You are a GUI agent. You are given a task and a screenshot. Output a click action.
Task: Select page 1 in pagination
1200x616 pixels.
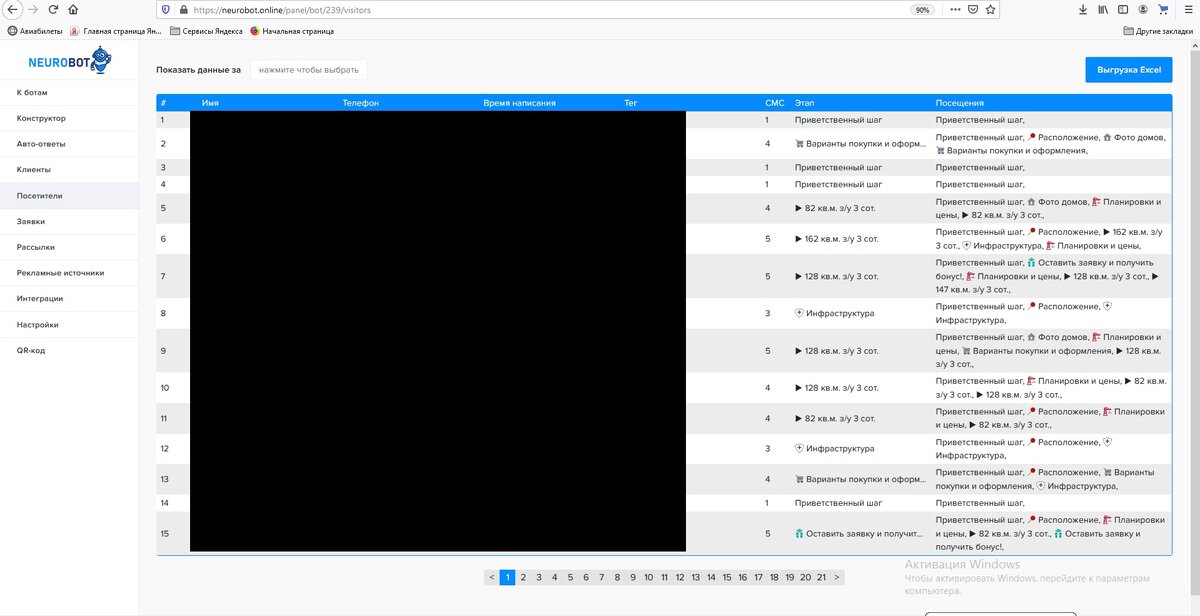[x=507, y=577]
